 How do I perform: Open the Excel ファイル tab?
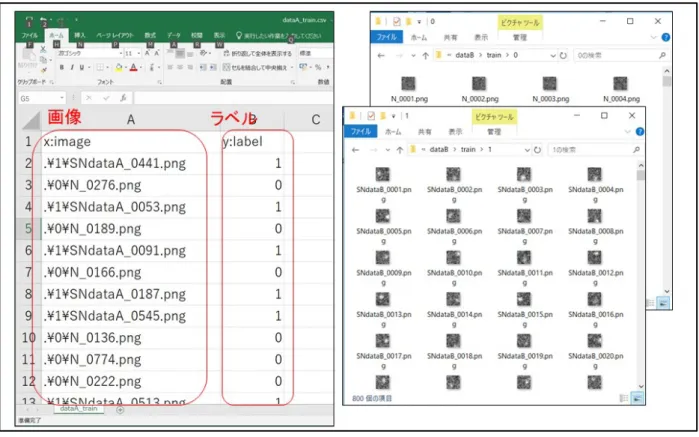coord(30,35)
